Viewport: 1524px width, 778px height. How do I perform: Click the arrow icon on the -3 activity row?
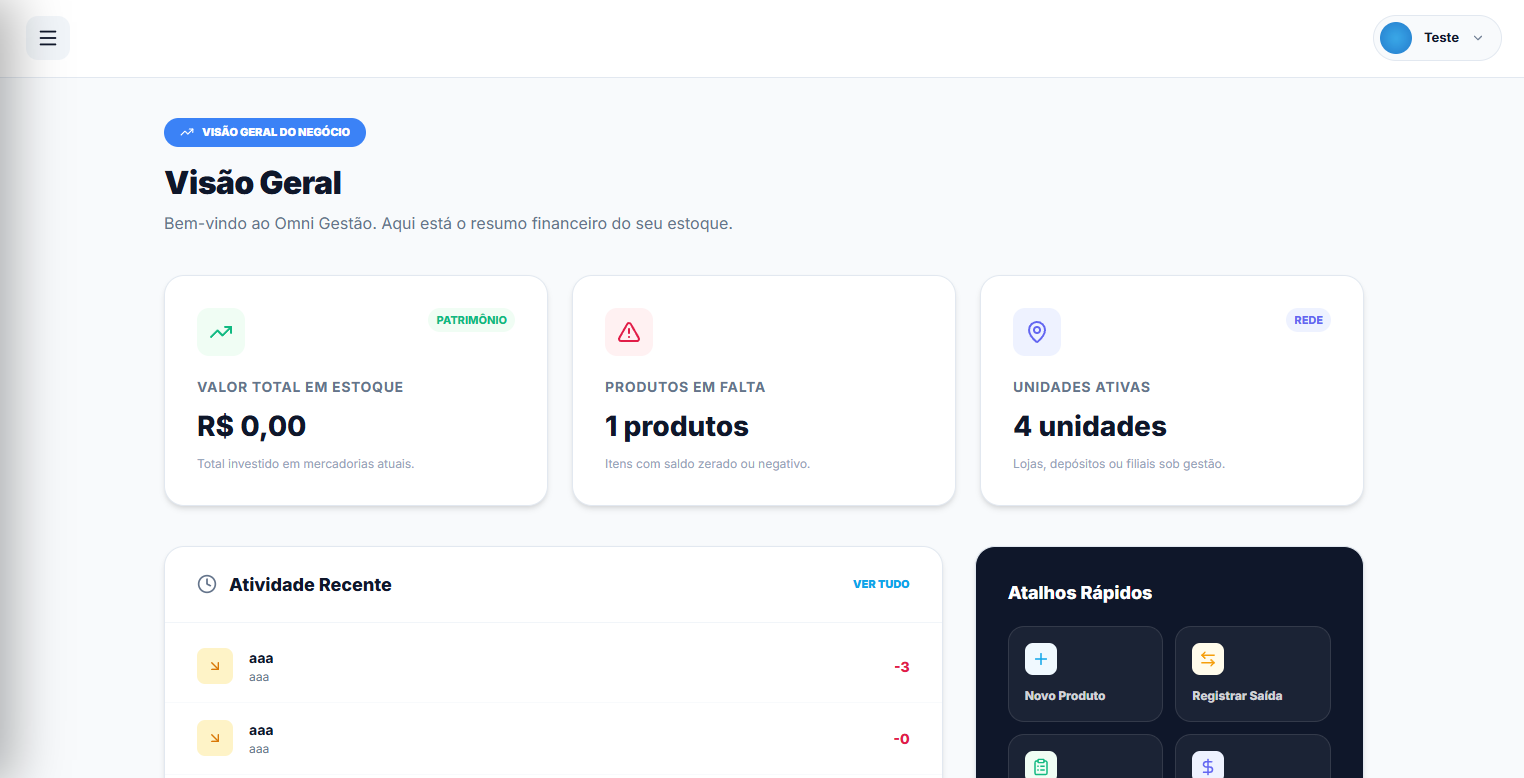[x=215, y=666]
